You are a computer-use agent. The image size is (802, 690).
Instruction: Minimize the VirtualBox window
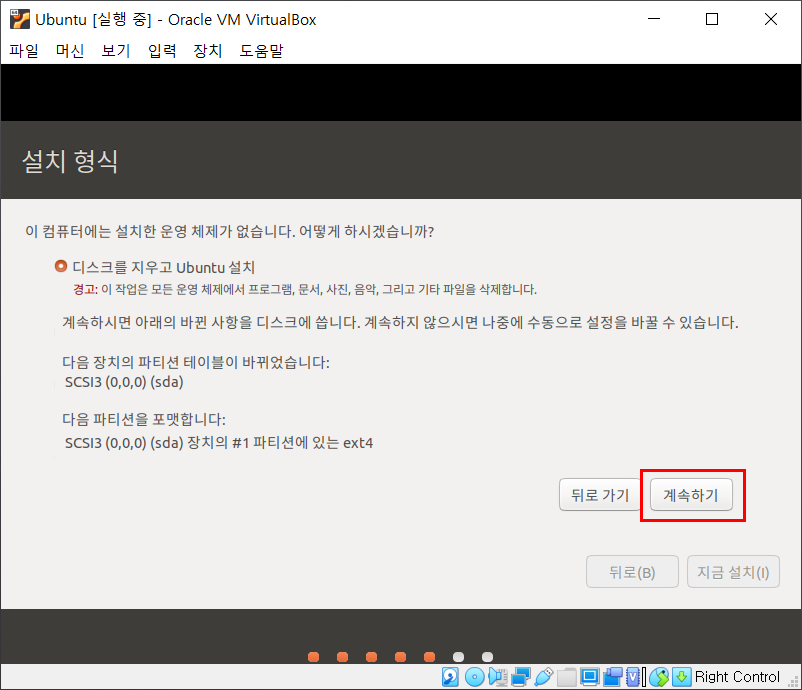654,19
